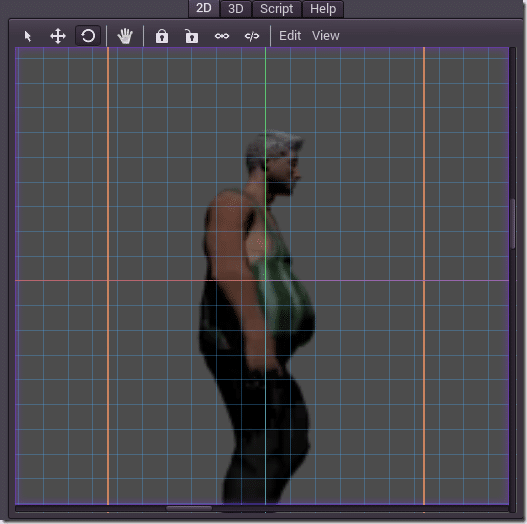This screenshot has height=524, width=527.
Task: Lock the selected object with closed padlock
Action: (162, 36)
